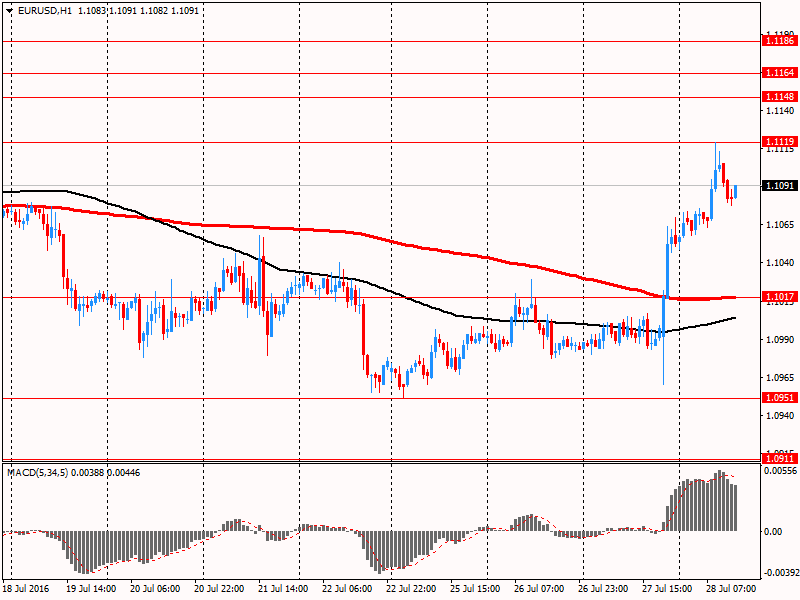800x600 pixels.
Task: Click the 22 Jul 22:00 time axis label
Action: [411, 589]
